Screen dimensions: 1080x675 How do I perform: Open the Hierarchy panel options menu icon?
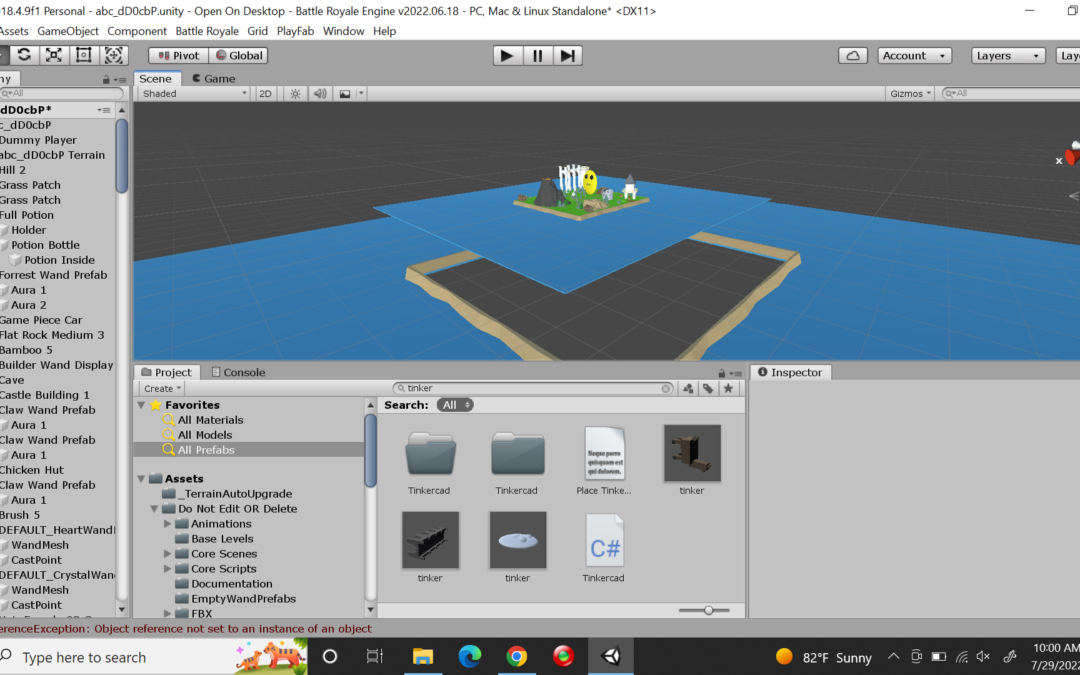pyautogui.click(x=120, y=80)
